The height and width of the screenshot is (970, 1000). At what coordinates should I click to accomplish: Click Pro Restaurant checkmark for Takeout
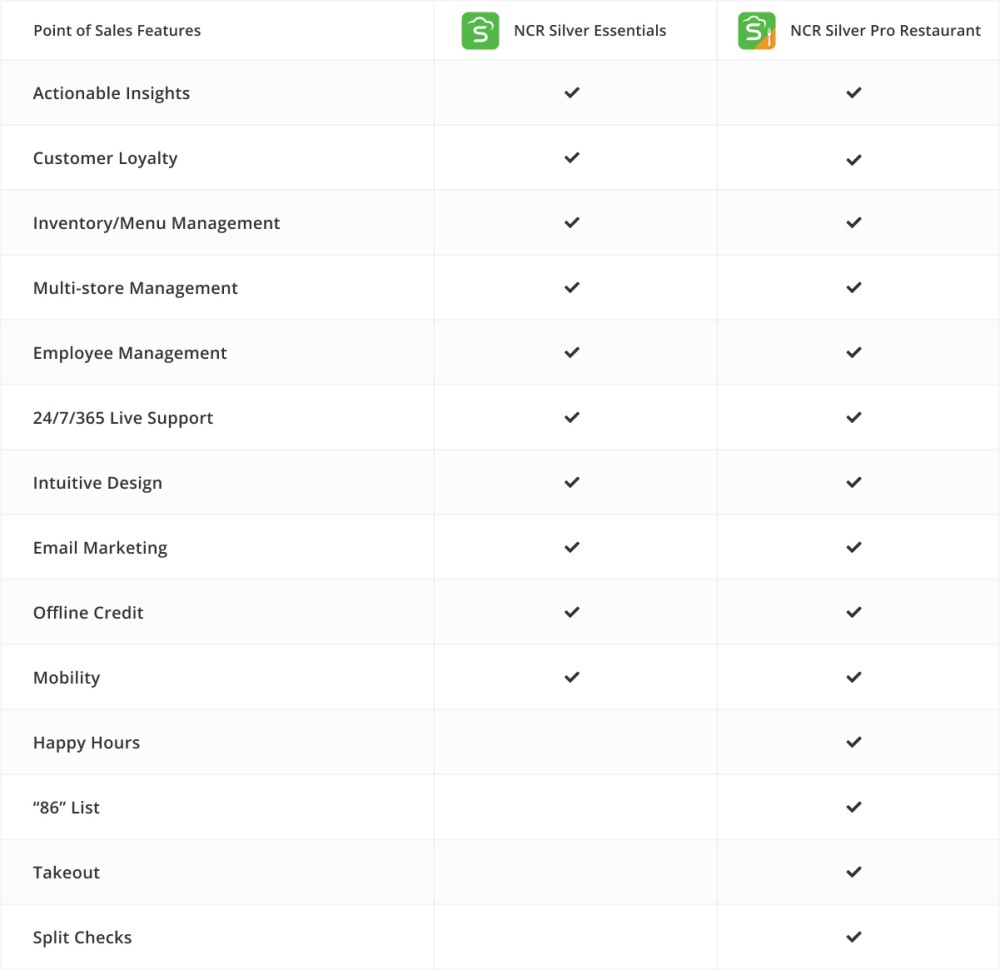(854, 872)
